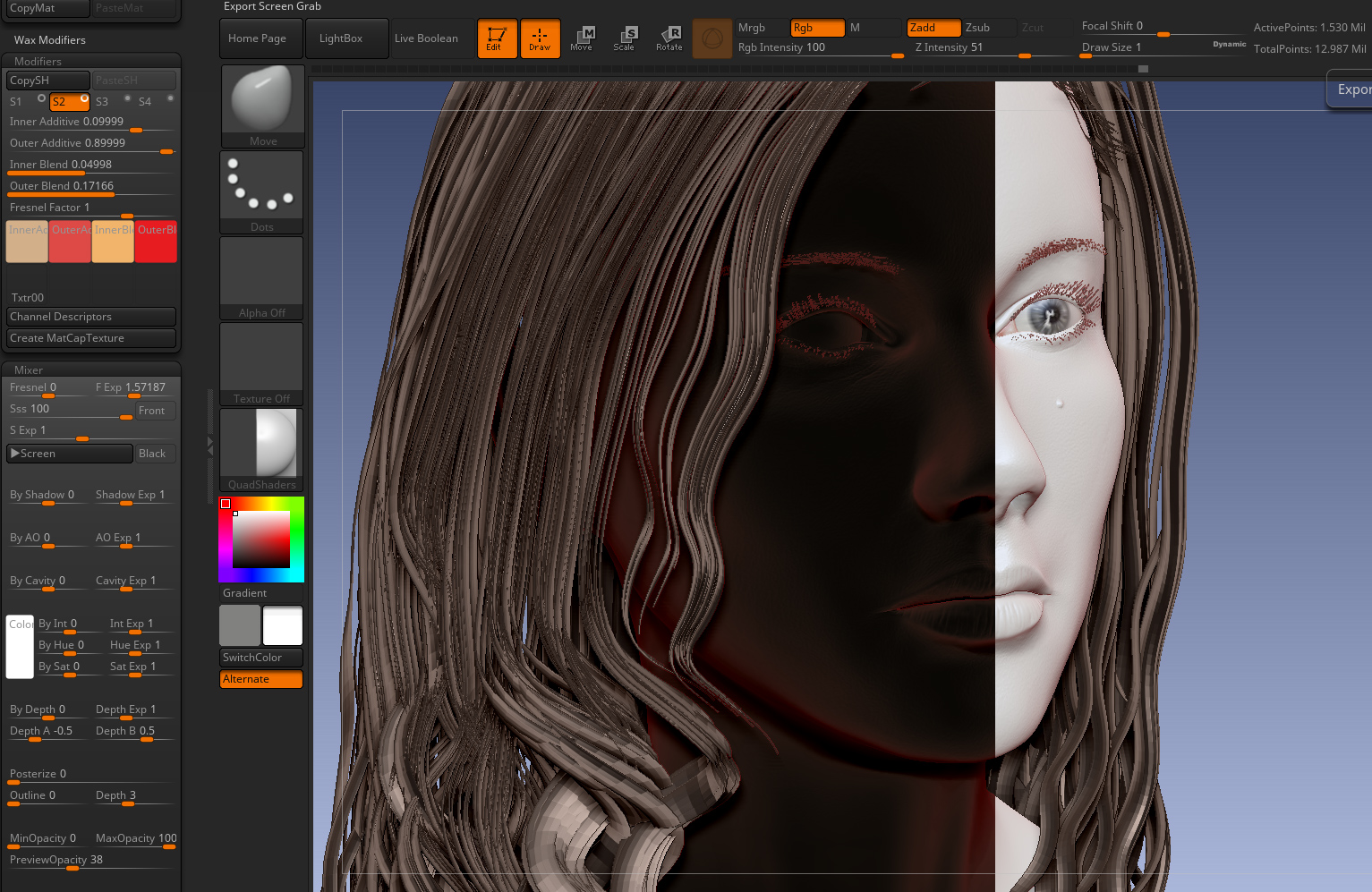Screen dimensions: 1372x892
Task: Pick a color in the color picker
Action: (x=261, y=539)
